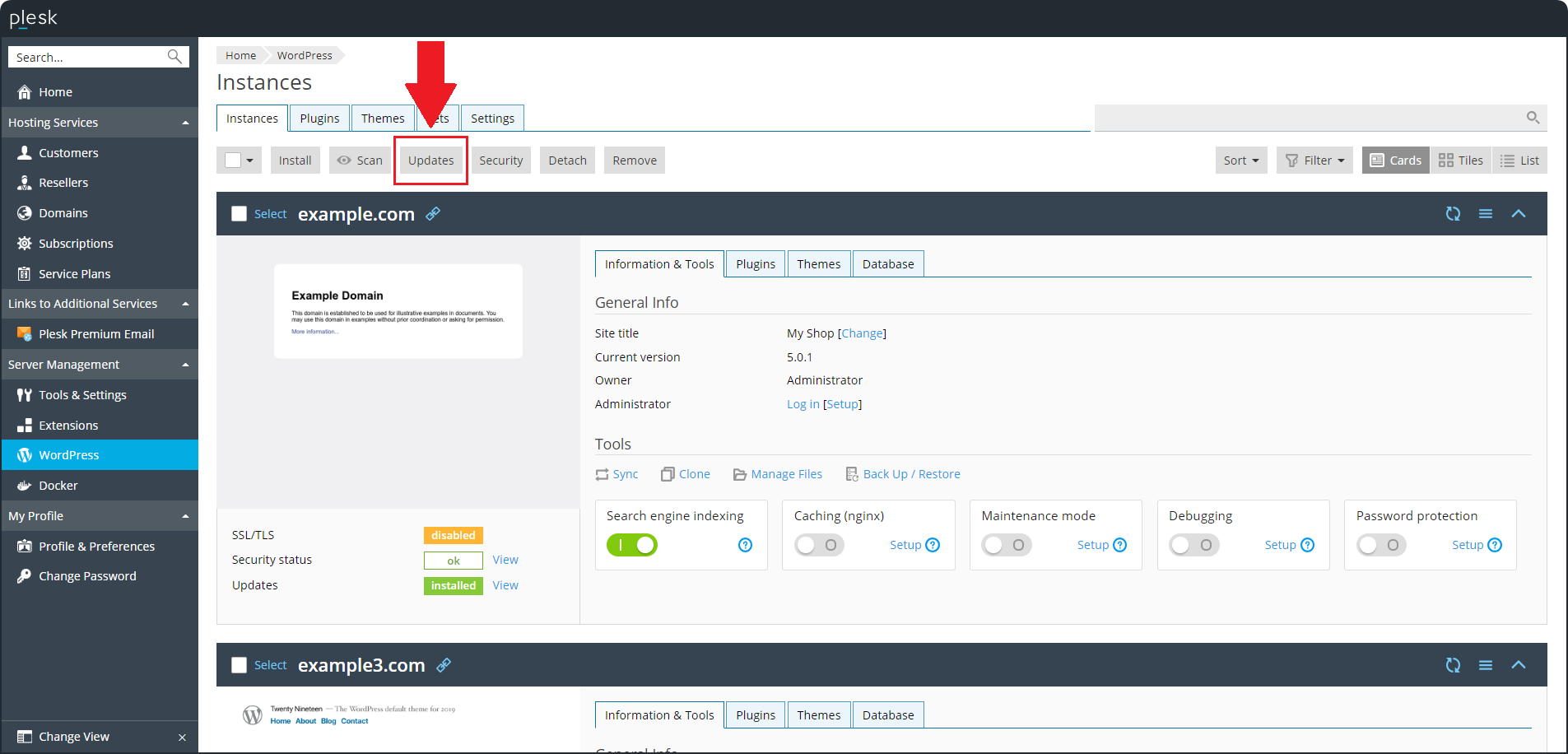Click the refresh icon for example.com

(x=1453, y=214)
